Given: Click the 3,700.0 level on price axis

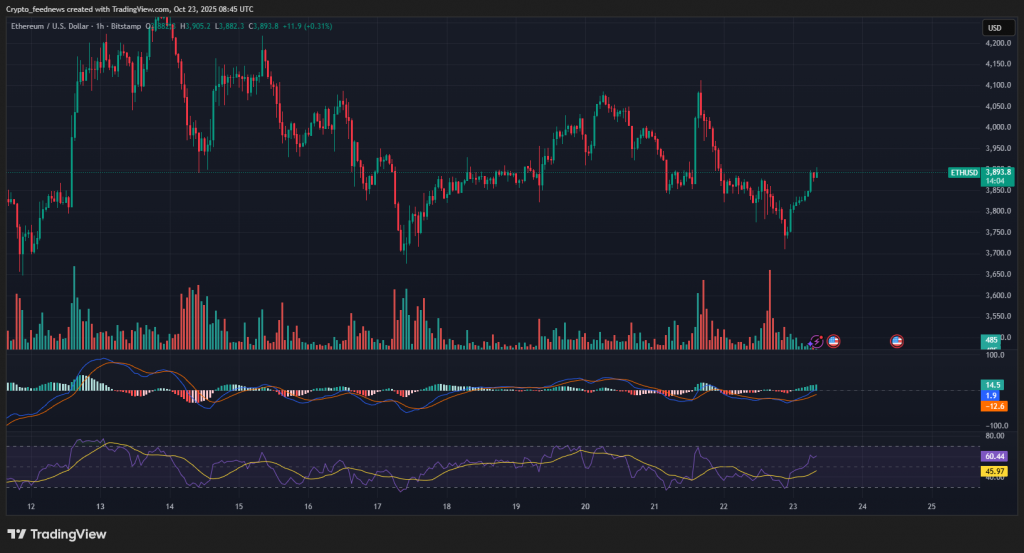Looking at the screenshot, I should tap(998, 253).
